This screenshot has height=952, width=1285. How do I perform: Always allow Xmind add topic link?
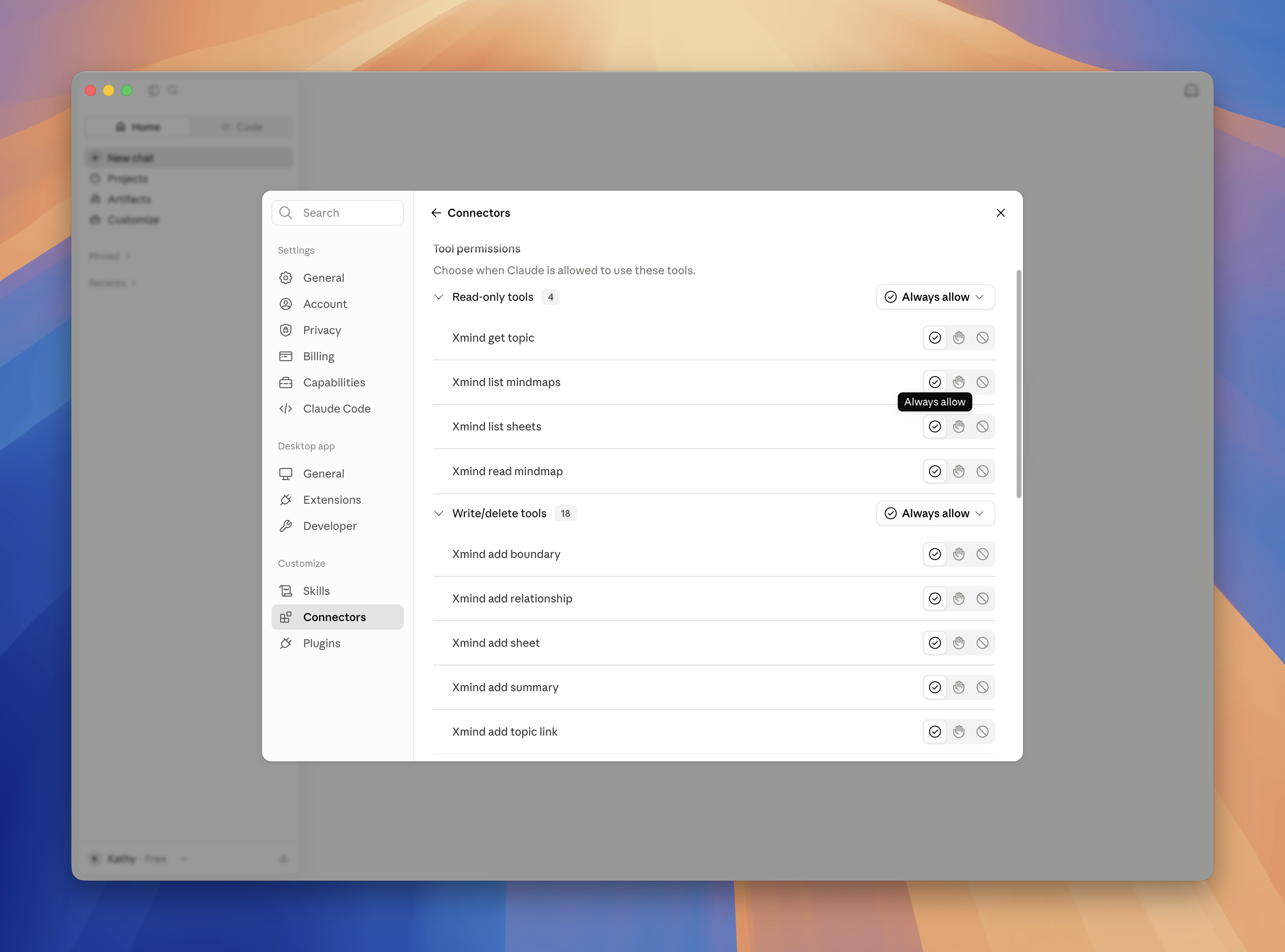935,731
